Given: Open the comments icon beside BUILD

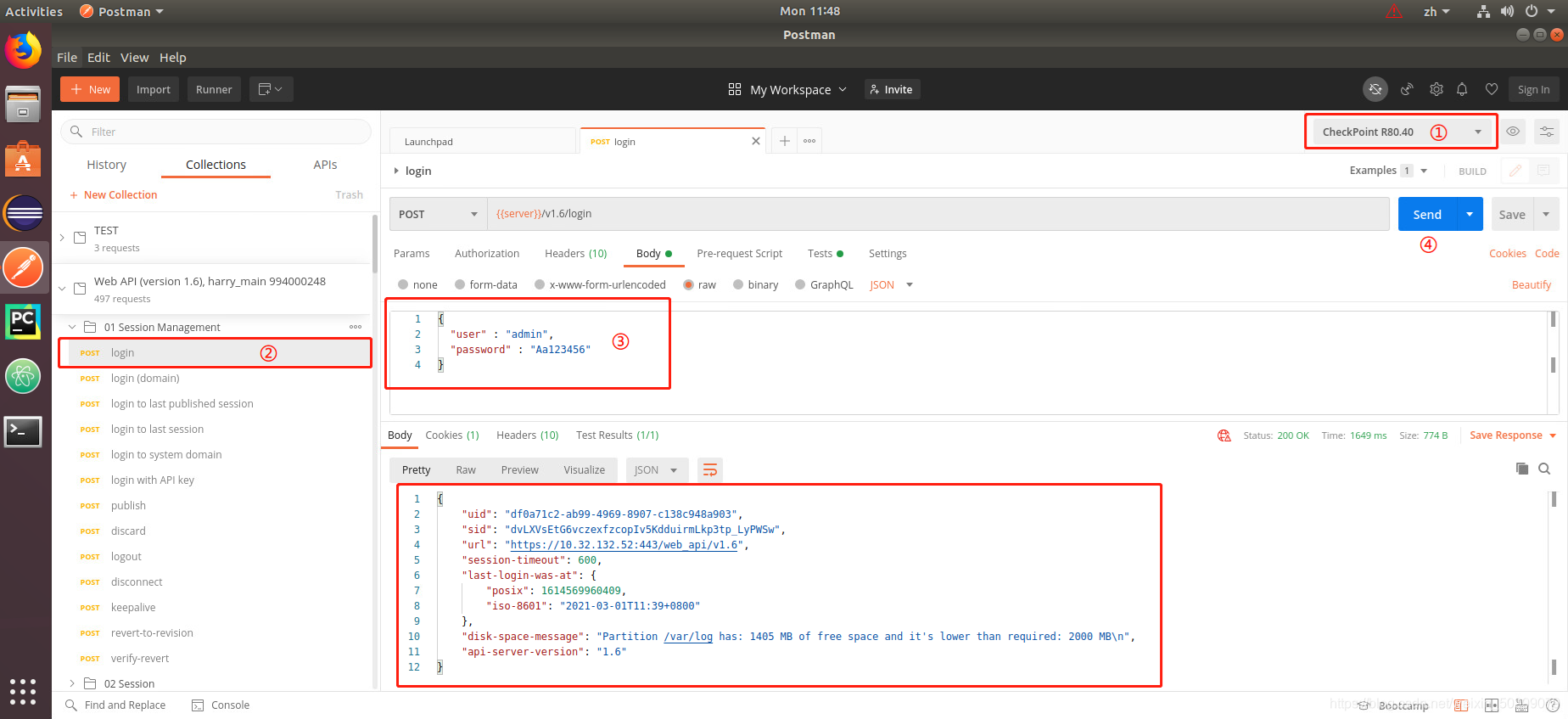Looking at the screenshot, I should click(x=1543, y=171).
